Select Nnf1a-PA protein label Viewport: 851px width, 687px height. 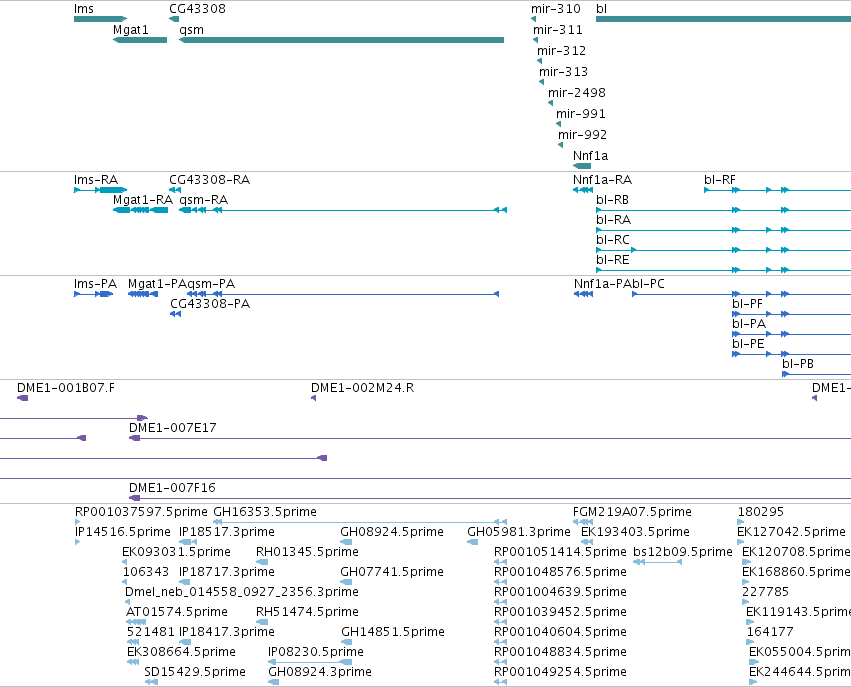602,284
